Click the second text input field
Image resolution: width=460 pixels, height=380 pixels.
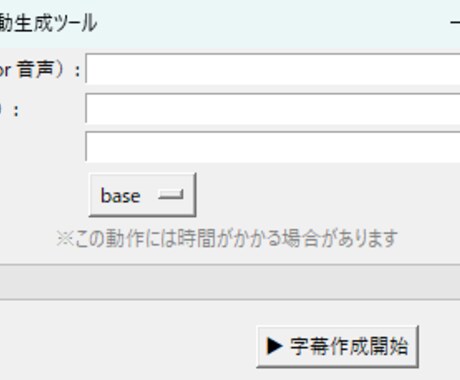click(273, 108)
